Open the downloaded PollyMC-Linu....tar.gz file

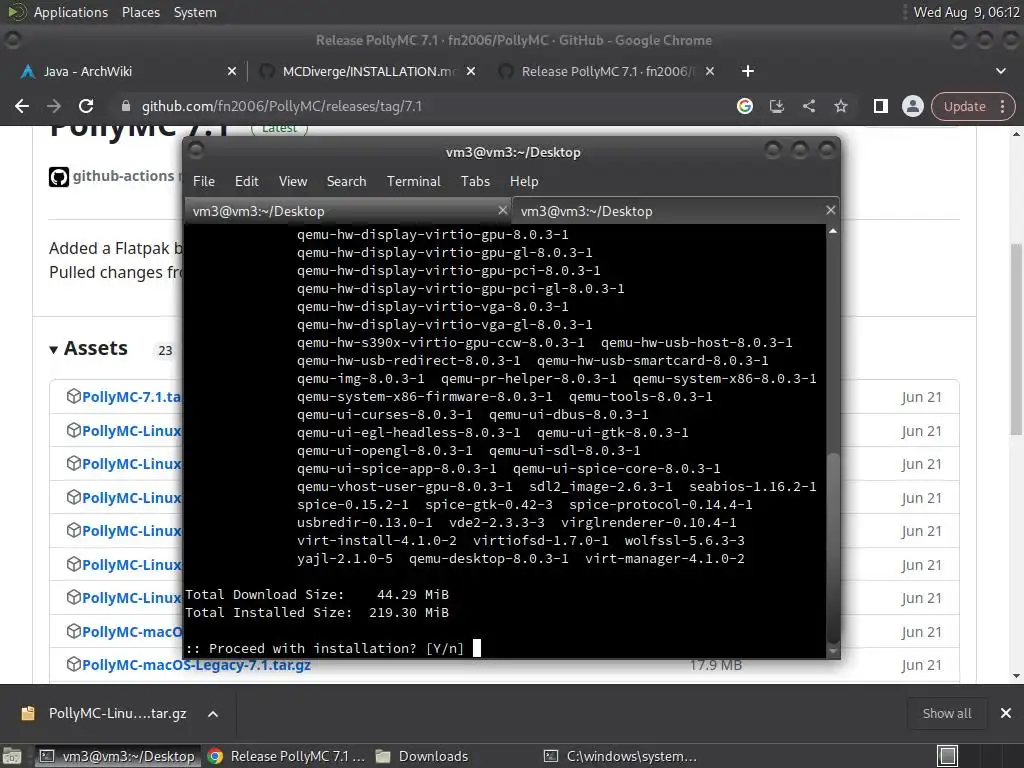tap(104, 713)
